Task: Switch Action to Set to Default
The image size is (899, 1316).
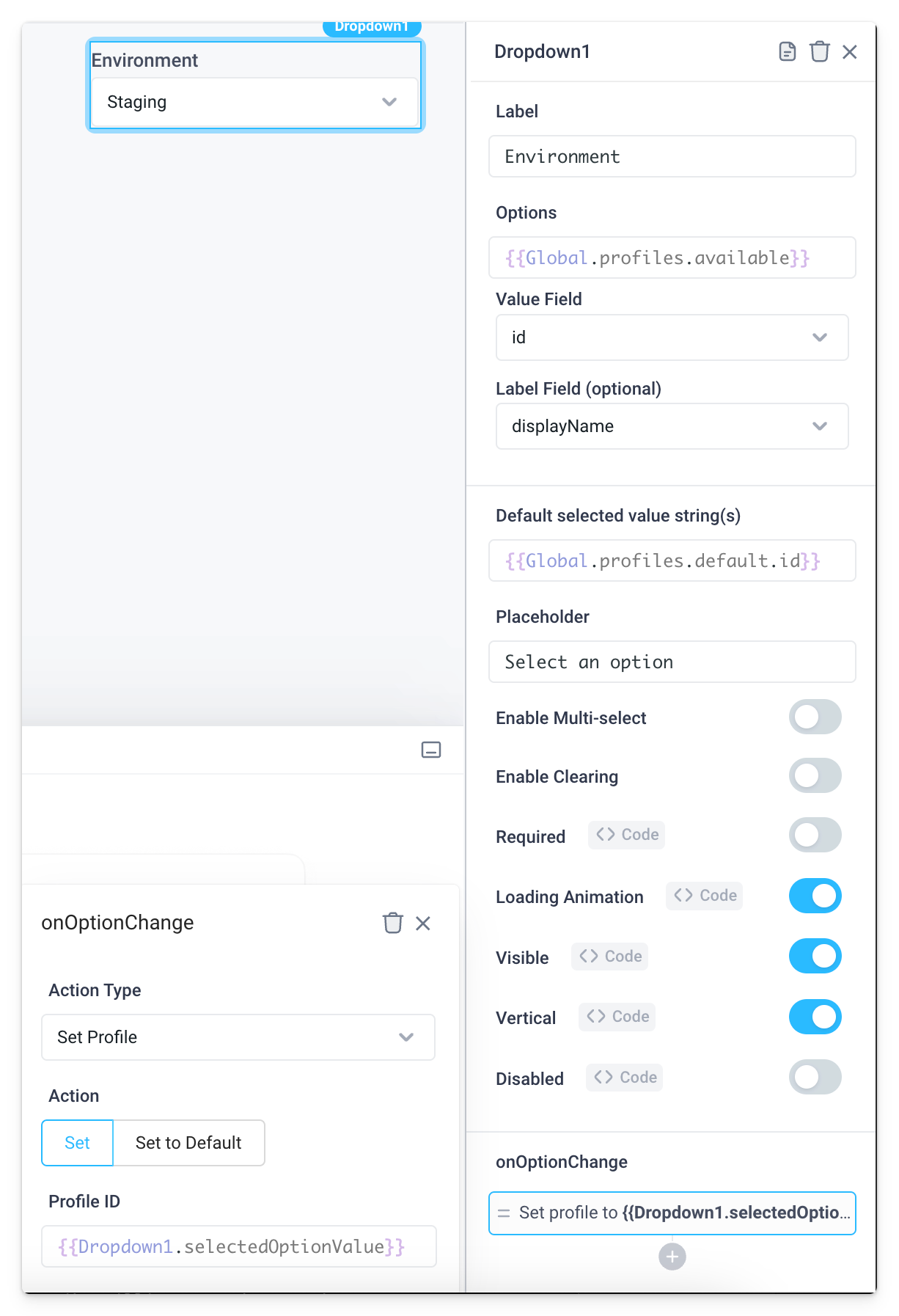Action: click(188, 1142)
